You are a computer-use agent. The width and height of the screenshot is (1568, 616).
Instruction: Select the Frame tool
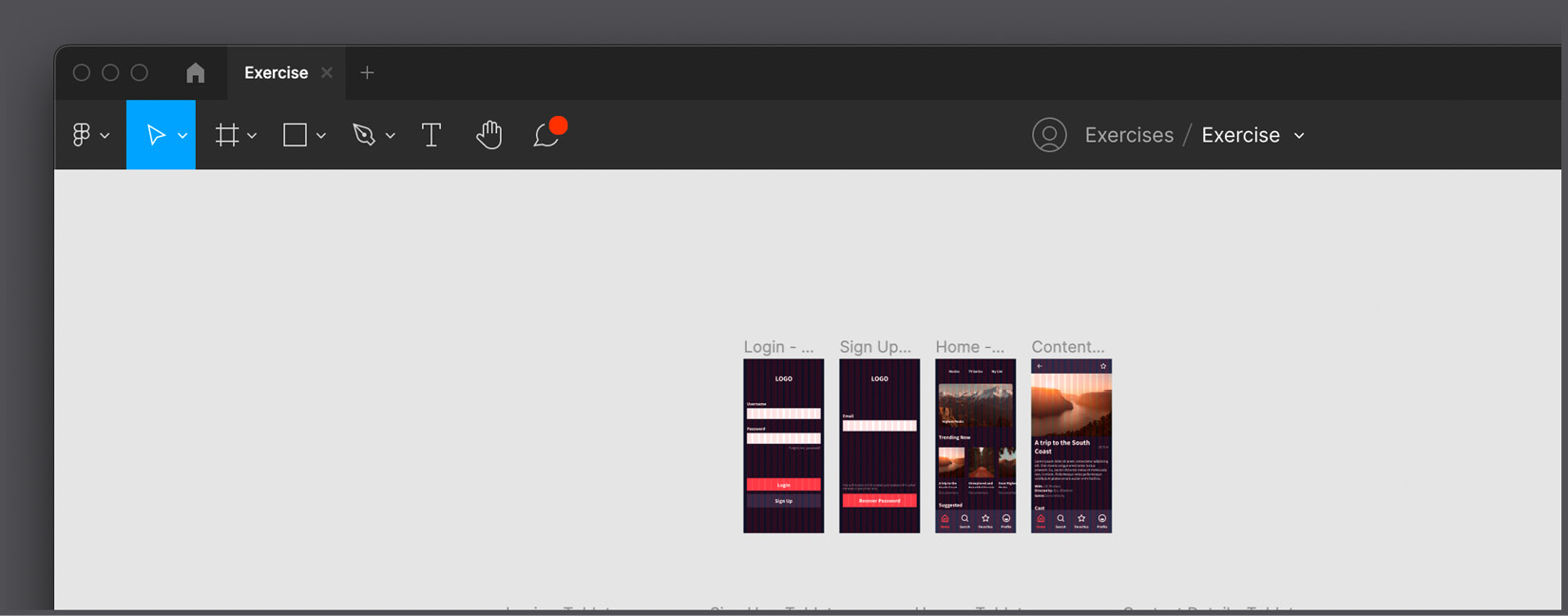tap(227, 135)
